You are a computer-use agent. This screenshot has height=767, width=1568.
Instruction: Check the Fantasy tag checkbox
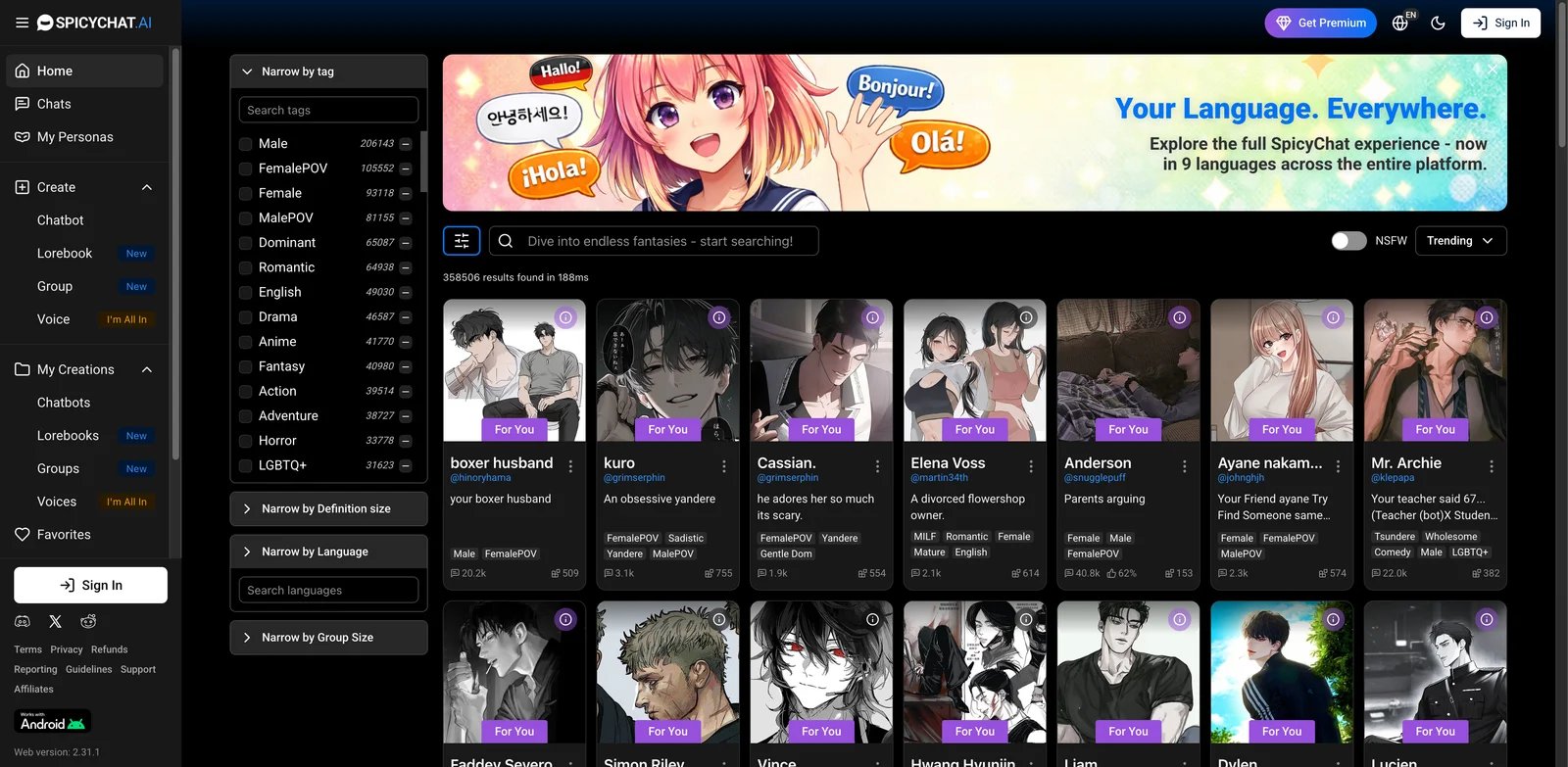coord(246,366)
